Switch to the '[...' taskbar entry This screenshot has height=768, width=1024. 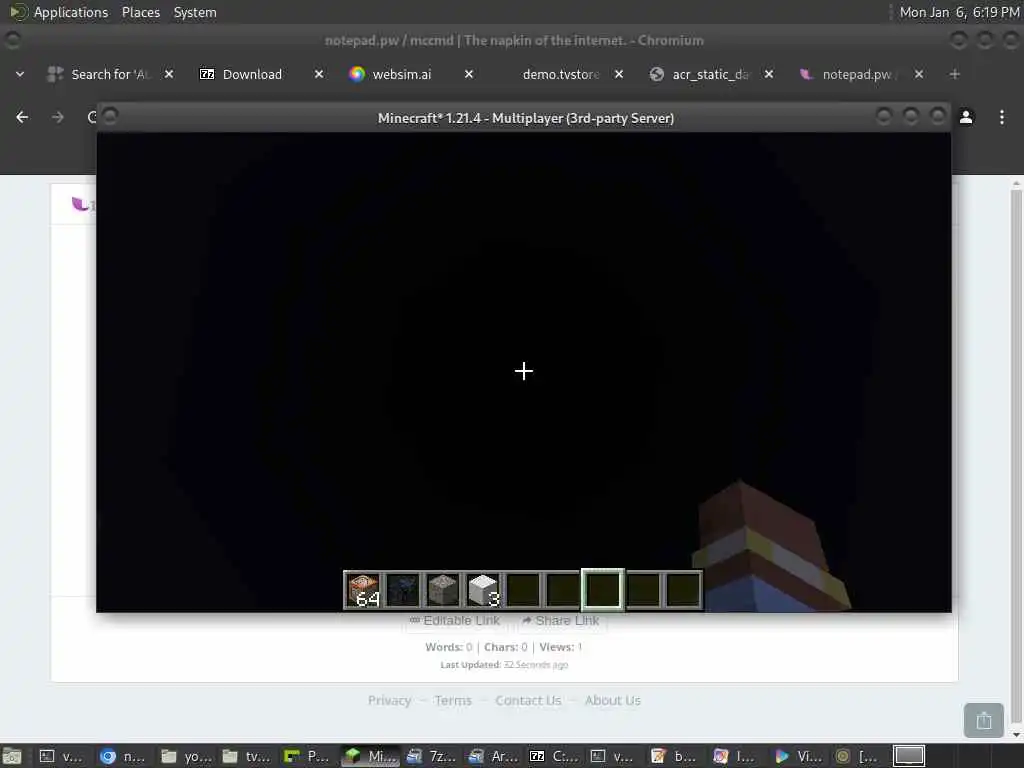pyautogui.click(x=858, y=756)
